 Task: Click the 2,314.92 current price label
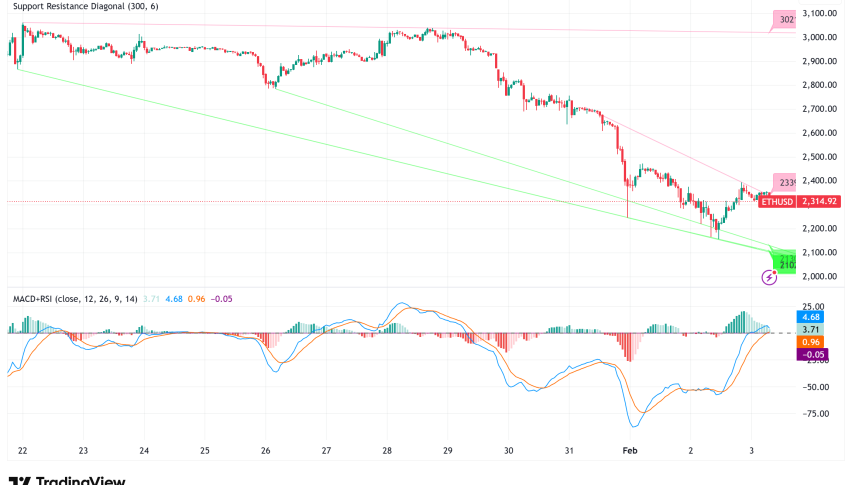coord(819,201)
